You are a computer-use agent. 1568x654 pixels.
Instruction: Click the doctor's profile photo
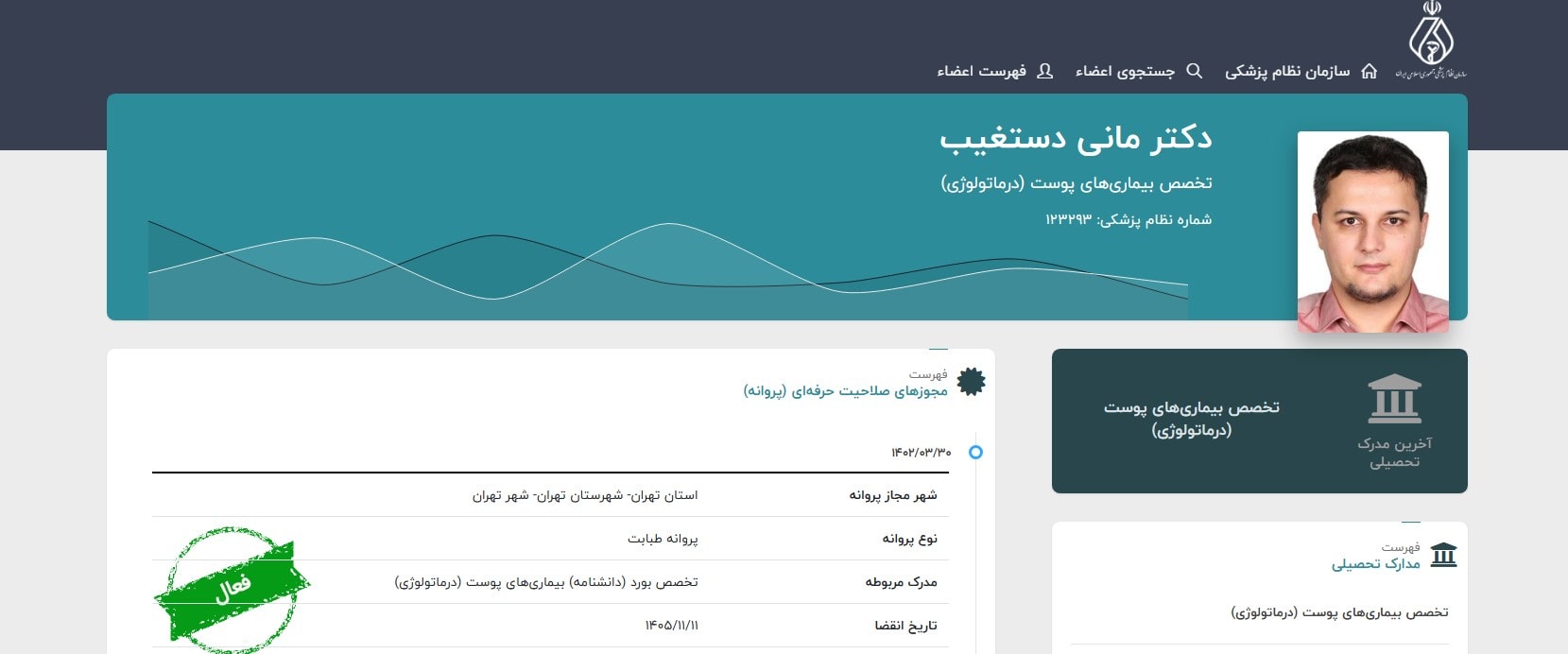click(1372, 232)
